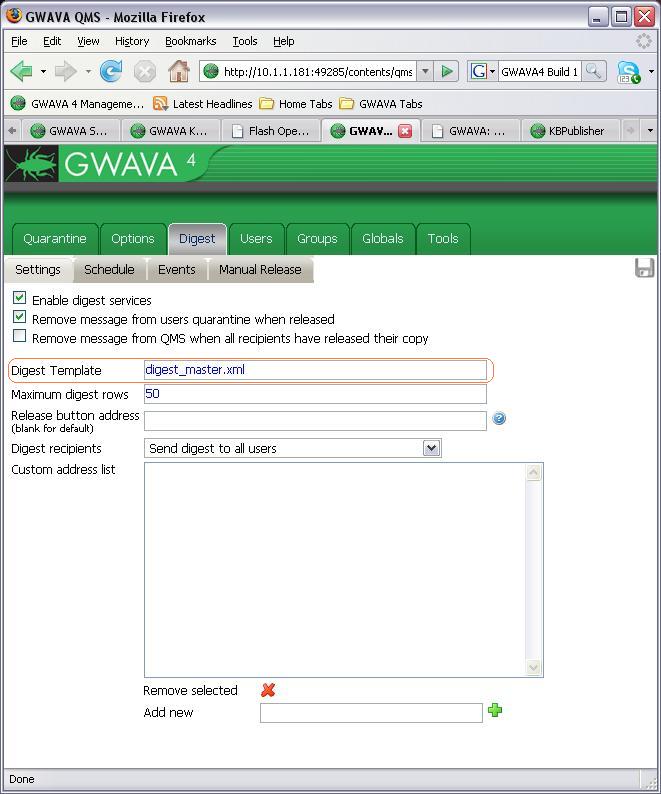
Task: Click the Custom address list box
Action: (344, 570)
